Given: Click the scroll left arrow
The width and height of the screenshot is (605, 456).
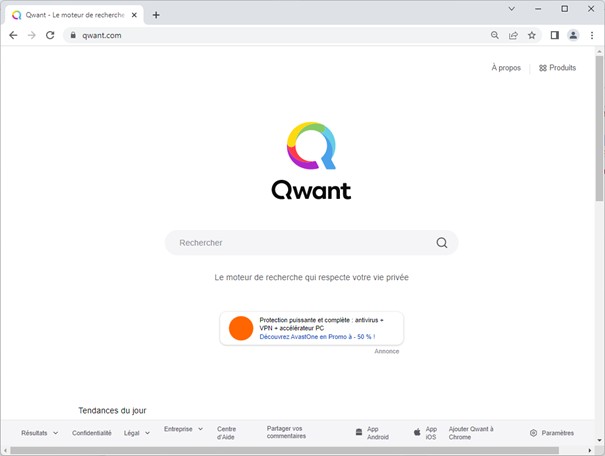Looking at the screenshot, I should point(5,451).
